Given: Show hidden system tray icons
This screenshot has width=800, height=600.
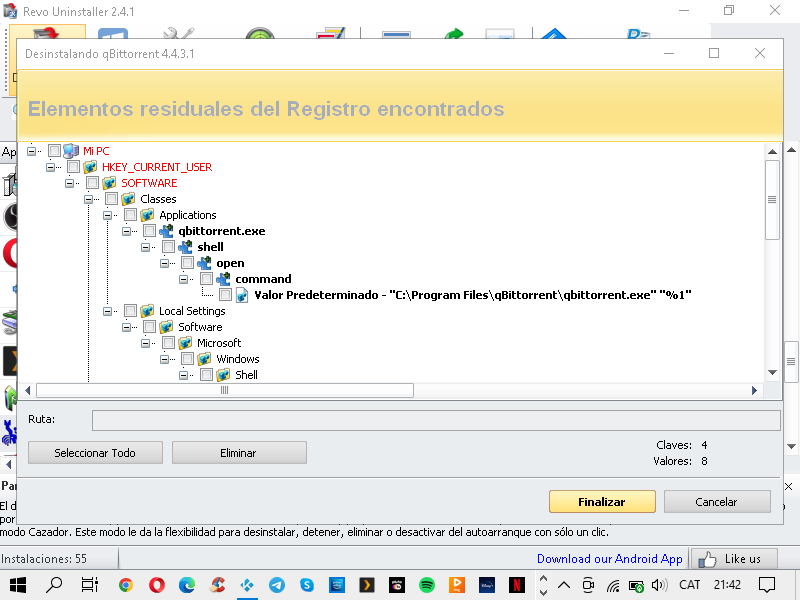Looking at the screenshot, I should pos(564,585).
